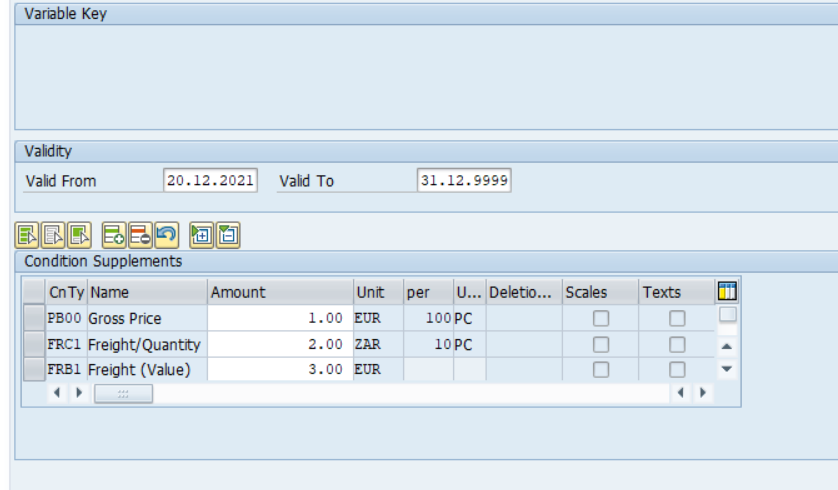Click right arrow beside the left scrollbar thumb

tap(79, 393)
